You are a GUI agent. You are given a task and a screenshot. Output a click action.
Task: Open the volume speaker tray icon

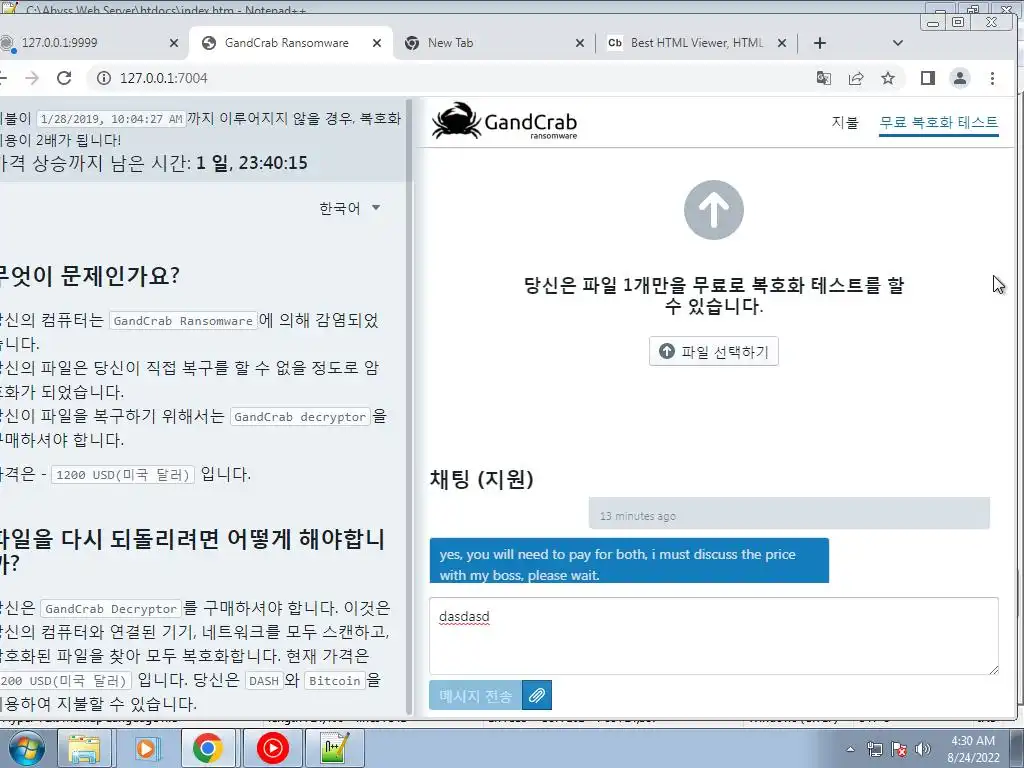point(923,749)
